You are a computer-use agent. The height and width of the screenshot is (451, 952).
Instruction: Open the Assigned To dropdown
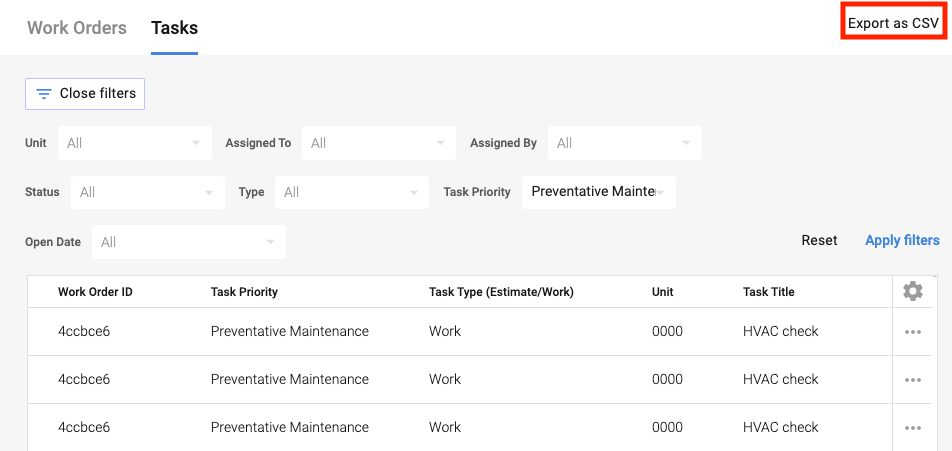[379, 143]
